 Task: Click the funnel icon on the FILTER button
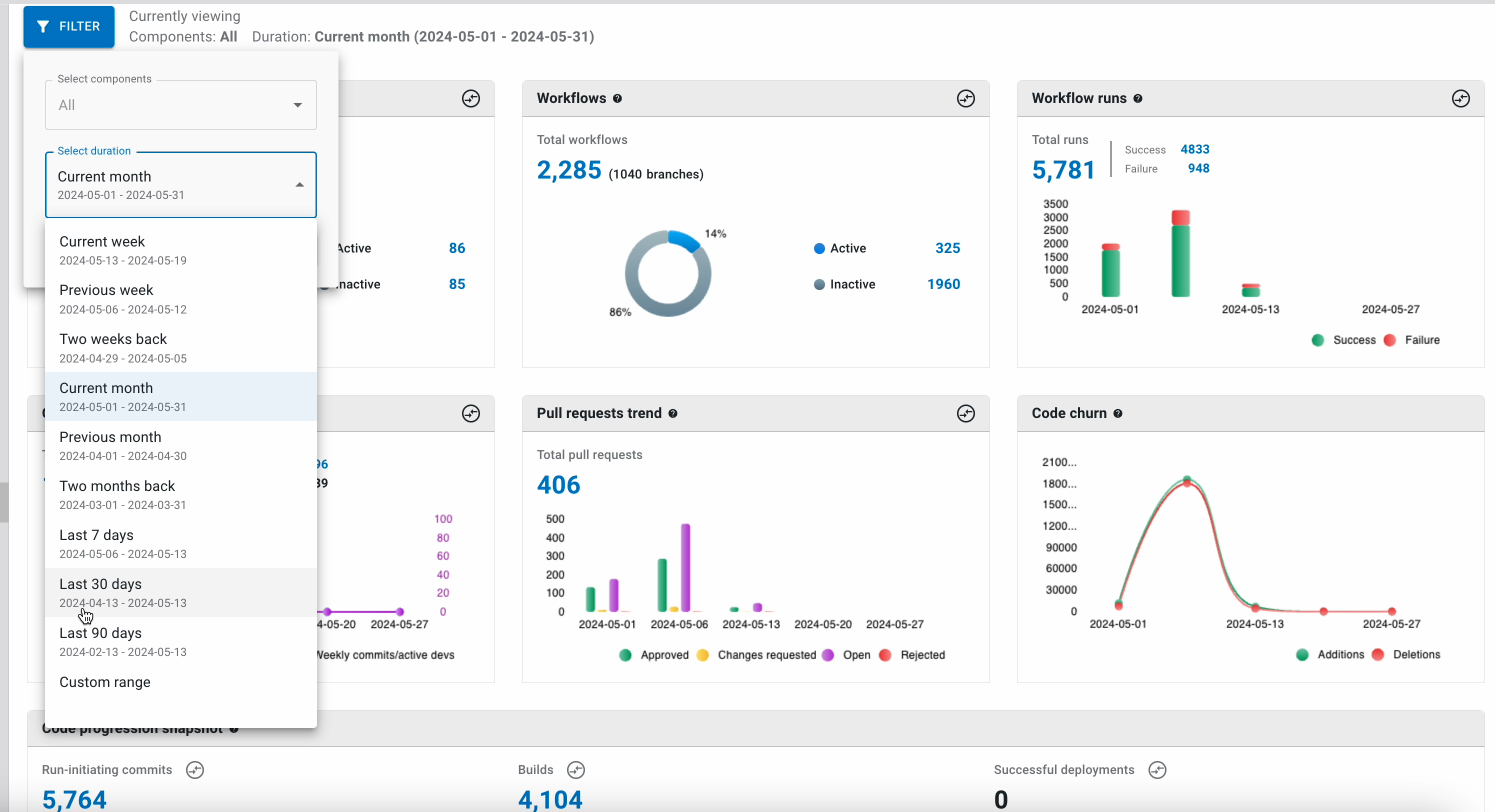(41, 27)
